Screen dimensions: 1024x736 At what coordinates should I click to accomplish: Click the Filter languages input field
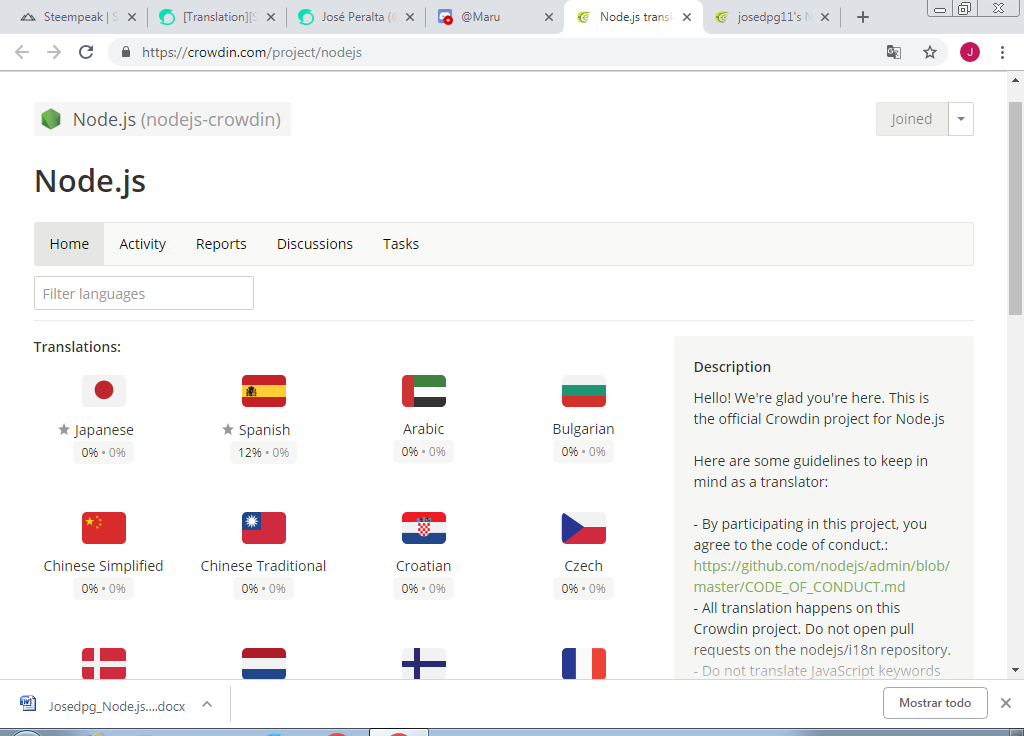click(144, 293)
